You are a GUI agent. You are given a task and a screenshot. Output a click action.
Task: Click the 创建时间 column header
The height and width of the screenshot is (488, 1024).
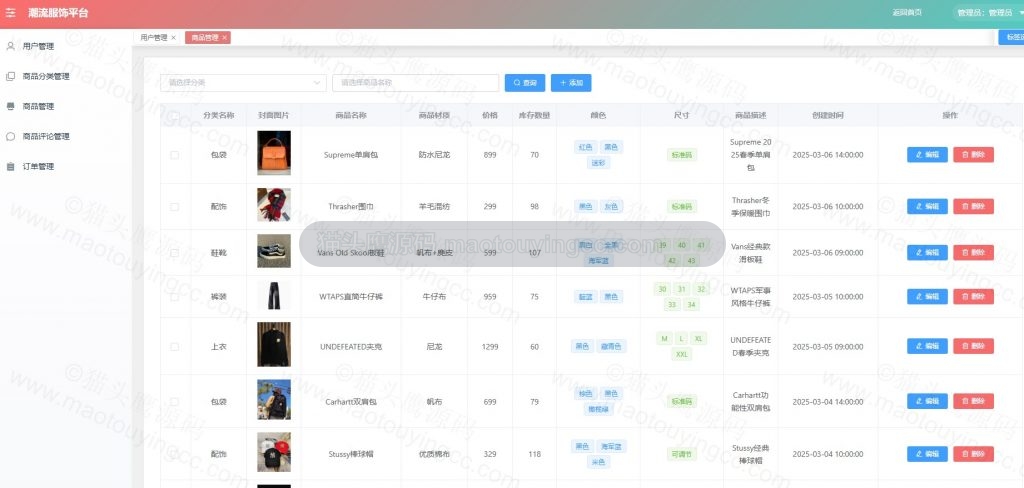coord(827,115)
